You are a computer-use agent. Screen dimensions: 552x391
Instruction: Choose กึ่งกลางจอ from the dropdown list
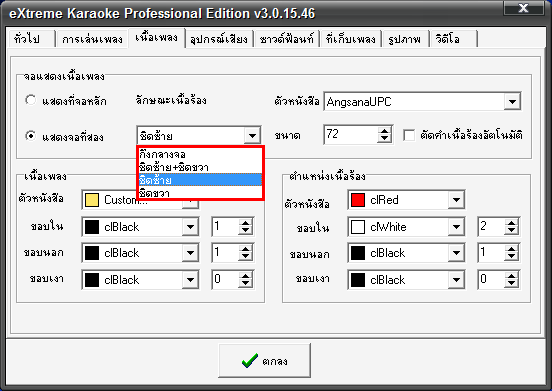pyautogui.click(x=200, y=154)
